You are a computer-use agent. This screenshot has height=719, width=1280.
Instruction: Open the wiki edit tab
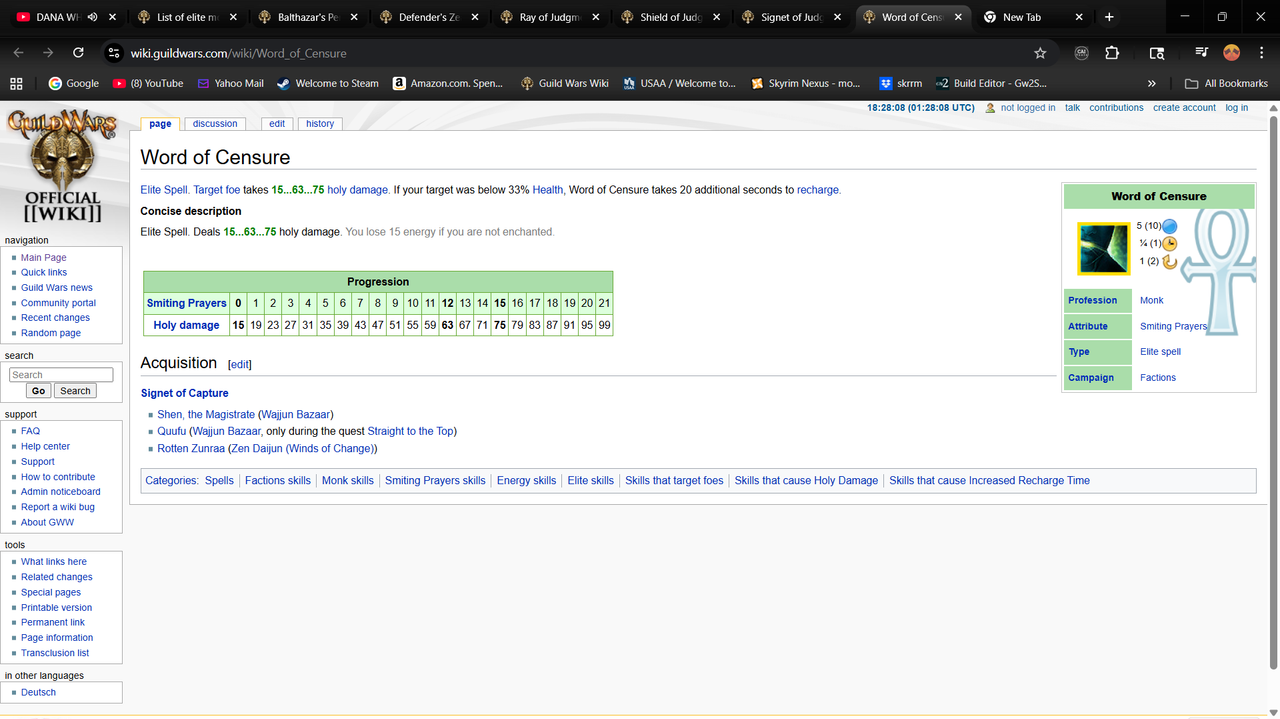[277, 124]
